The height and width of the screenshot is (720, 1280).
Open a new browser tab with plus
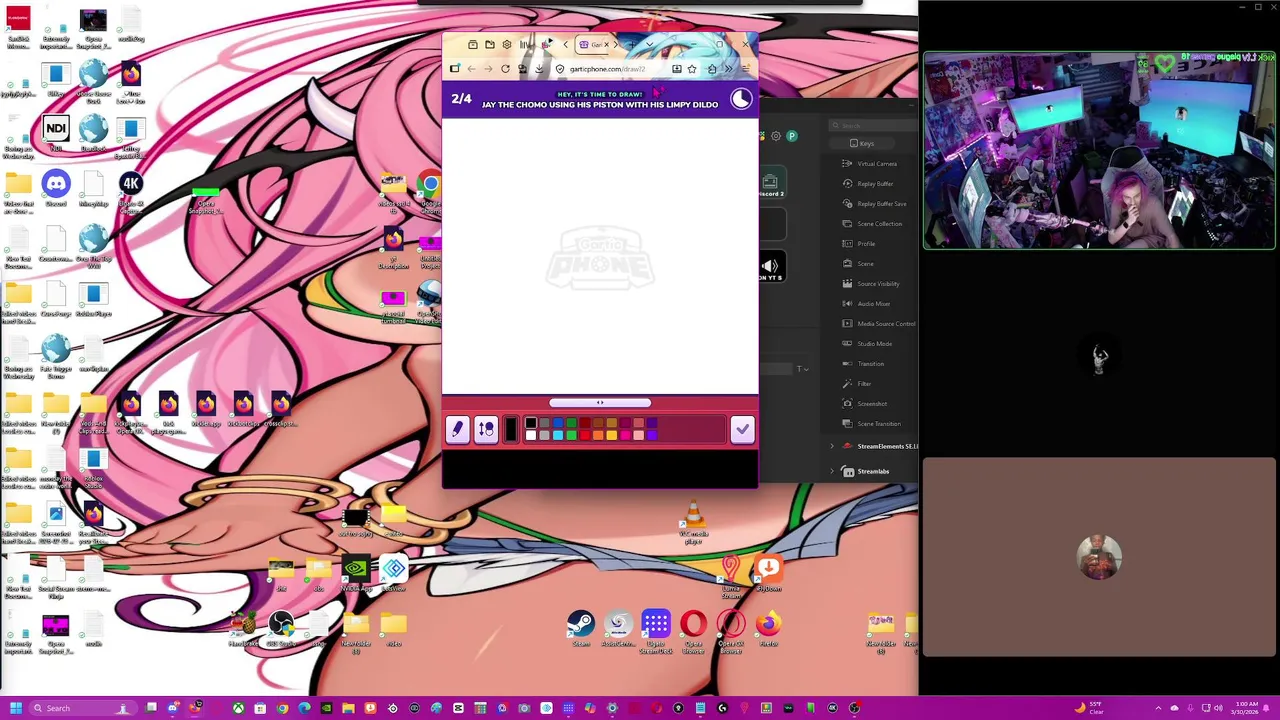coord(631,45)
